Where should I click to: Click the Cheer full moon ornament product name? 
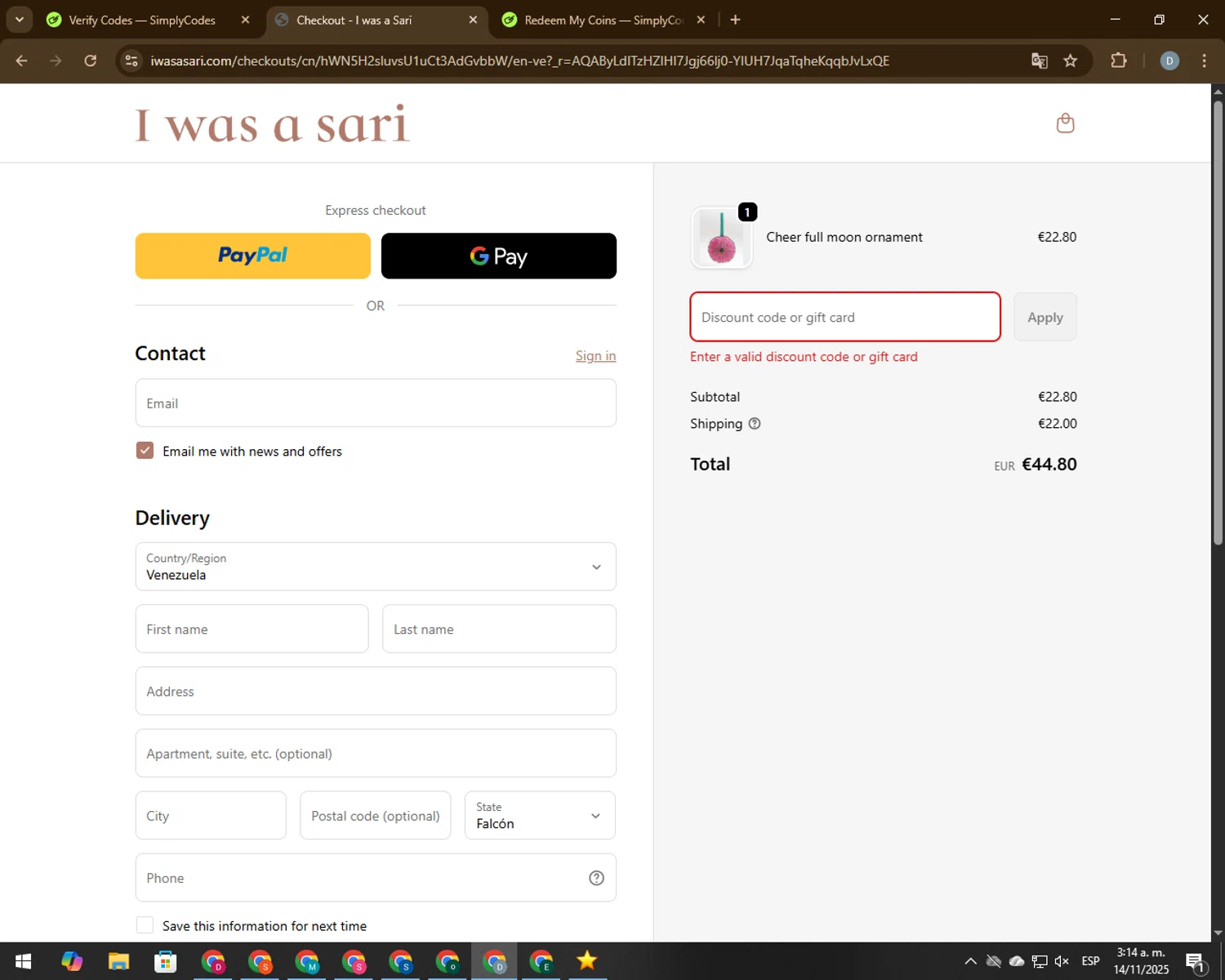coord(844,237)
